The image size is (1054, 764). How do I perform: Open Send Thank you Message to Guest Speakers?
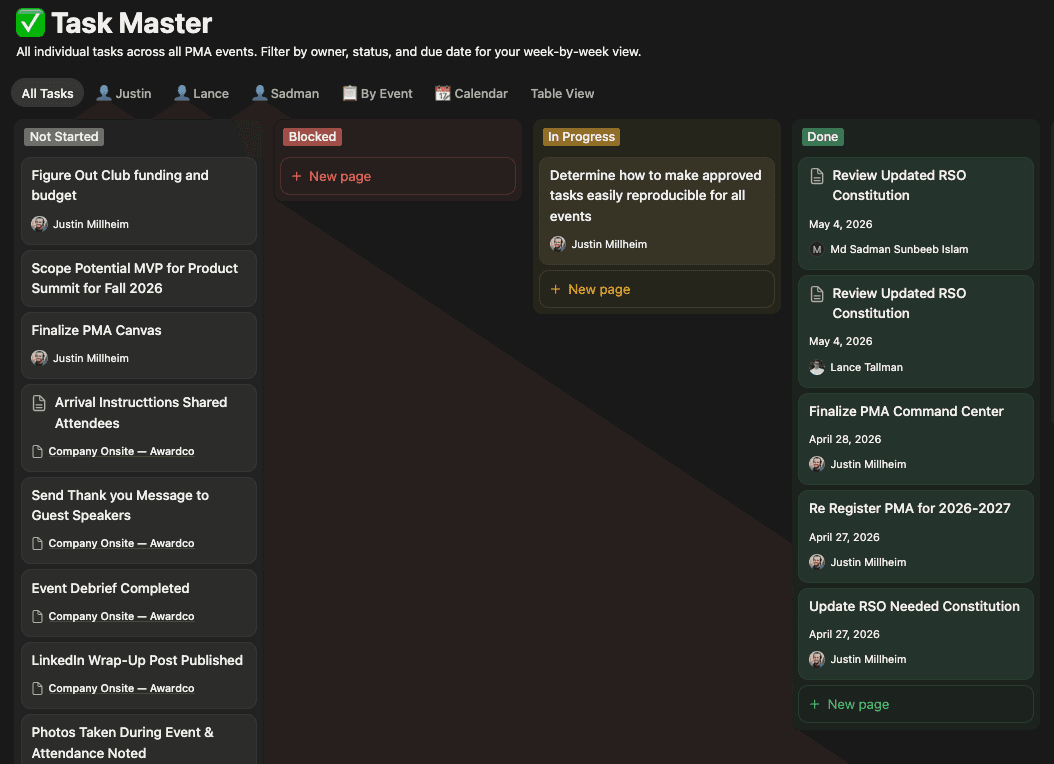[138, 520]
